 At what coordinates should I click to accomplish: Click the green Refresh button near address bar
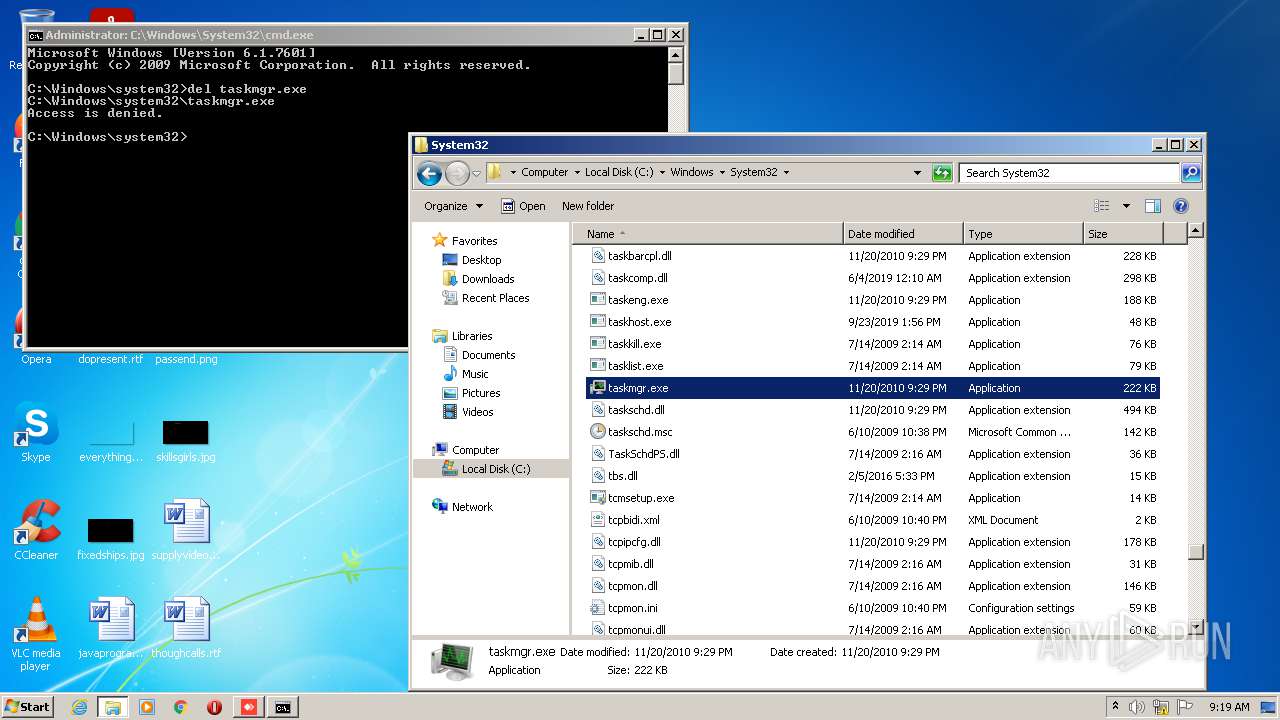[x=942, y=173]
